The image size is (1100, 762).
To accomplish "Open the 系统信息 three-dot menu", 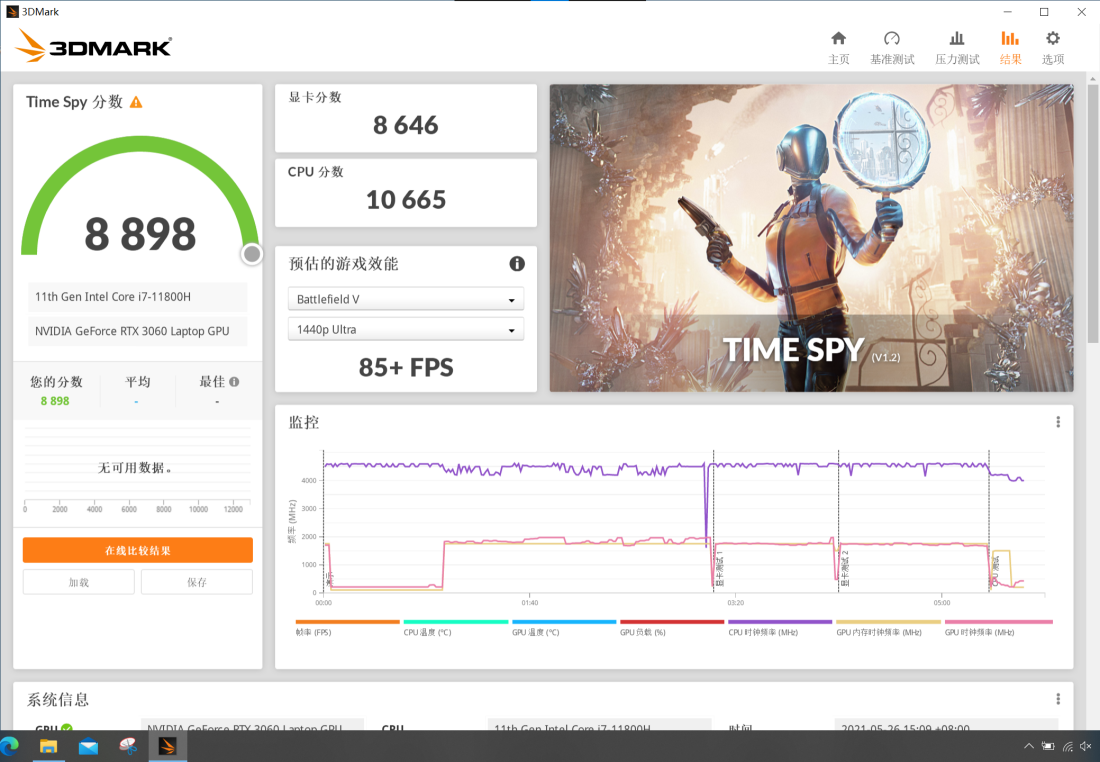I will click(1058, 699).
